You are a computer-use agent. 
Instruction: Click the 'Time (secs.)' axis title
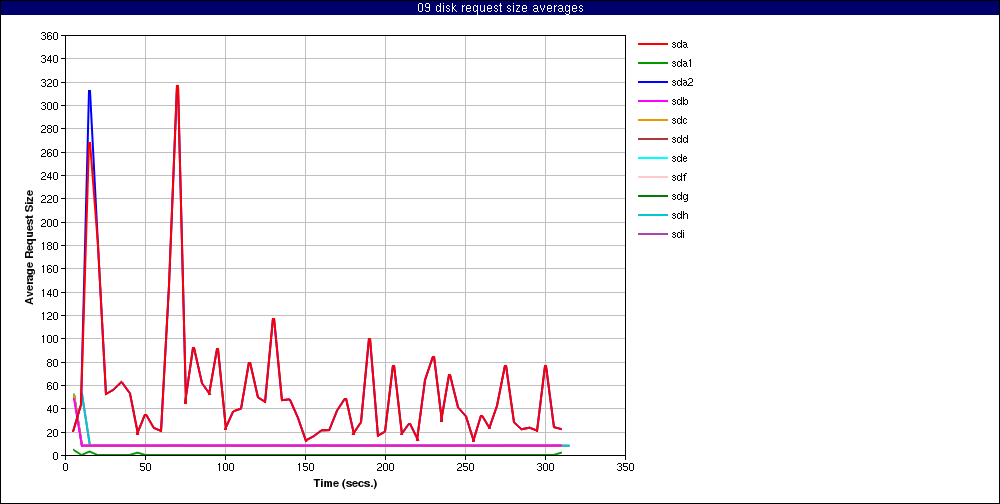tap(346, 483)
